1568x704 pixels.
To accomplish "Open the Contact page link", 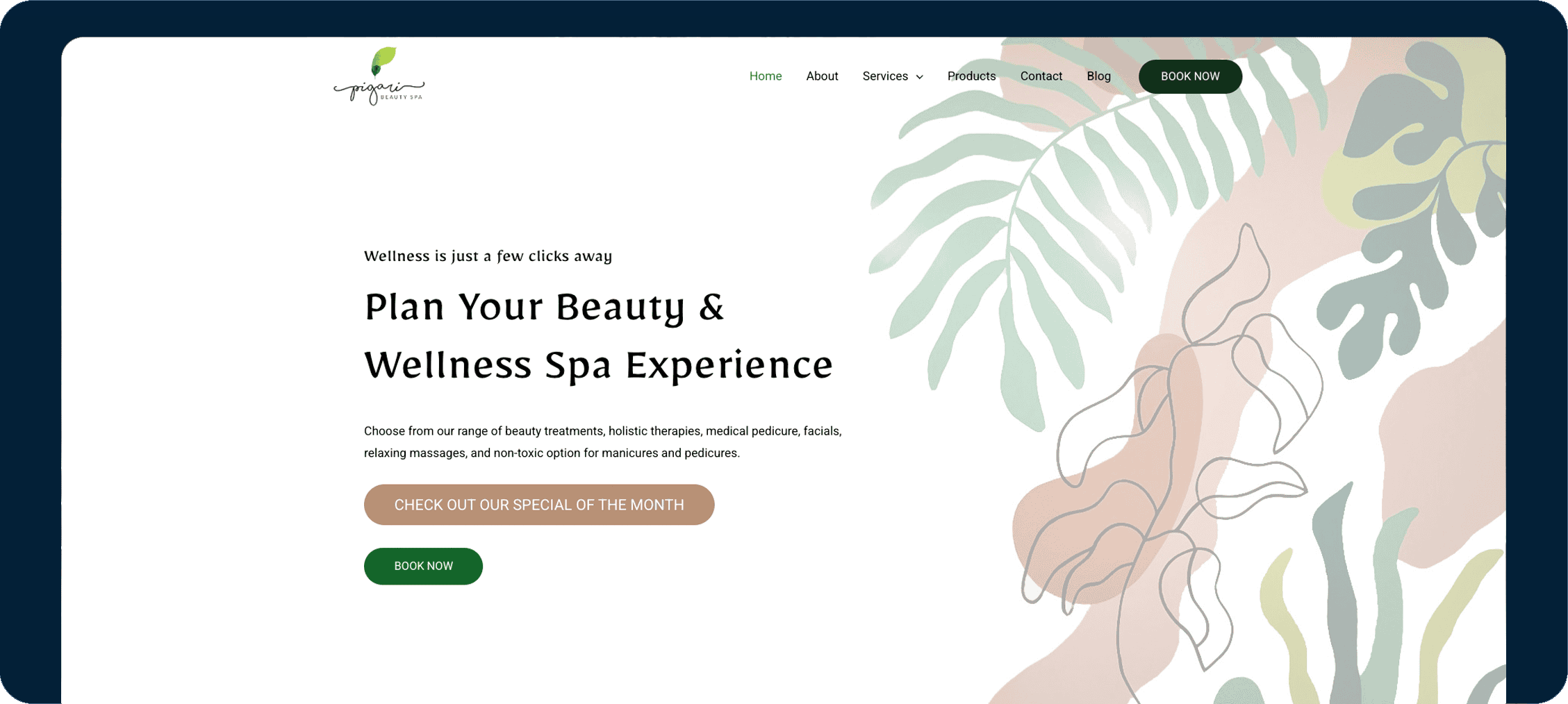I will coord(1041,76).
